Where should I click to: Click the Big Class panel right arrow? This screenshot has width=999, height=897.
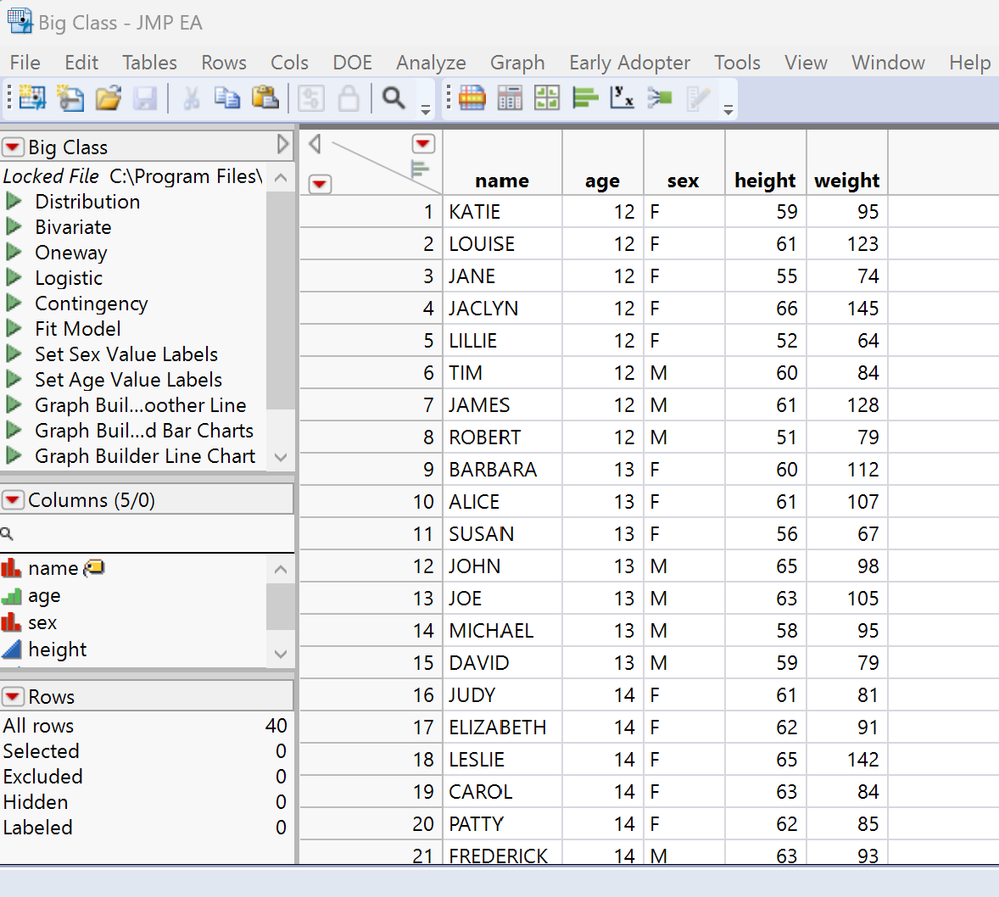point(283,145)
